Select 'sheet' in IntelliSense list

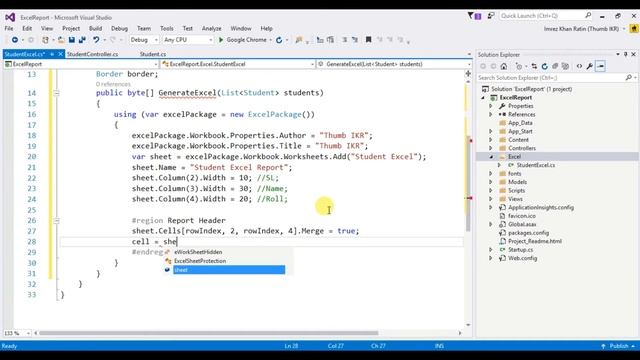[x=229, y=270]
